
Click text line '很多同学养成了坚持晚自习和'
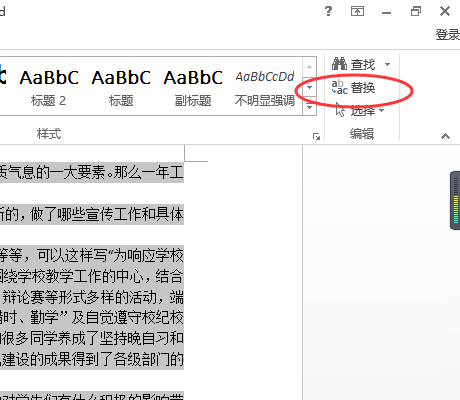[x=93, y=339]
